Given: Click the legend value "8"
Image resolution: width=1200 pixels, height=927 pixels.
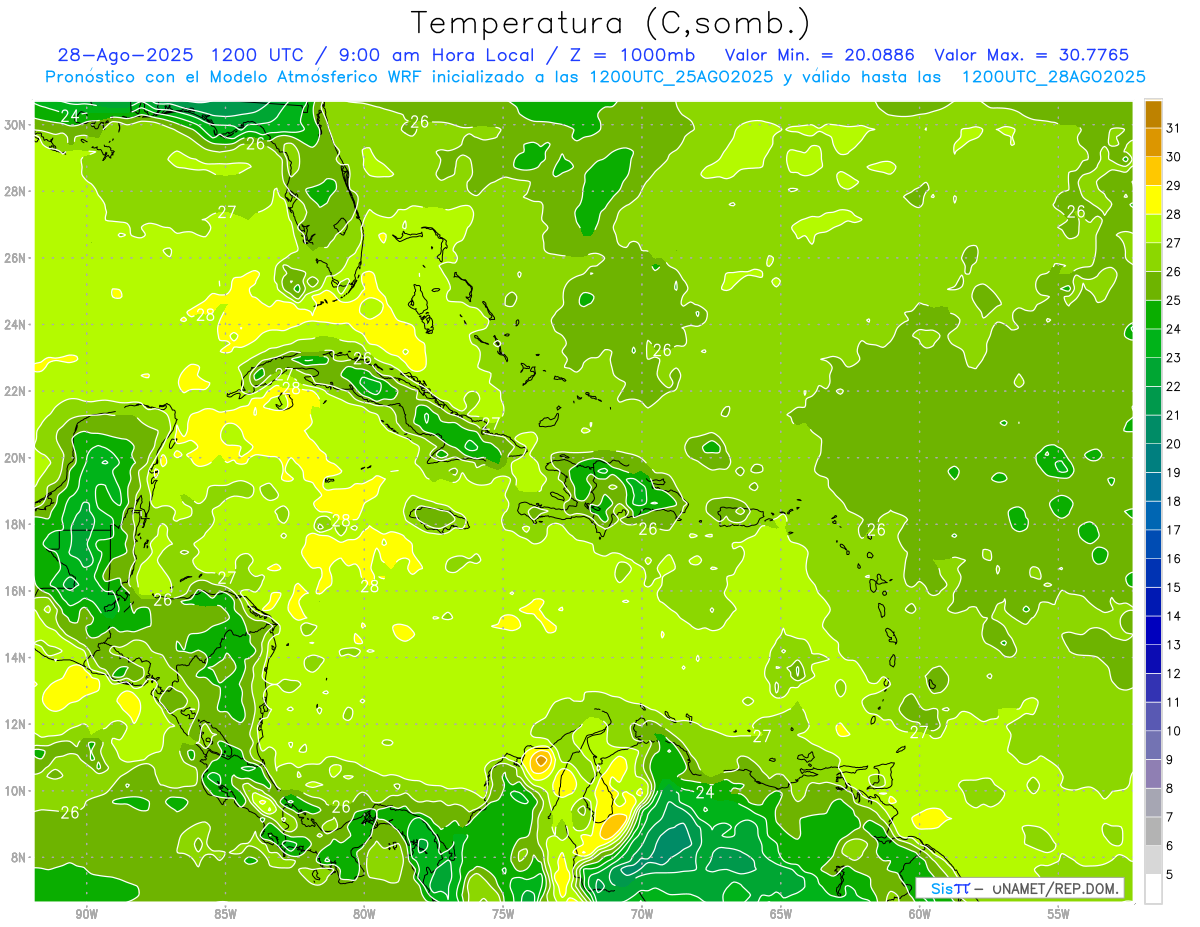Looking at the screenshot, I should point(1170,788).
